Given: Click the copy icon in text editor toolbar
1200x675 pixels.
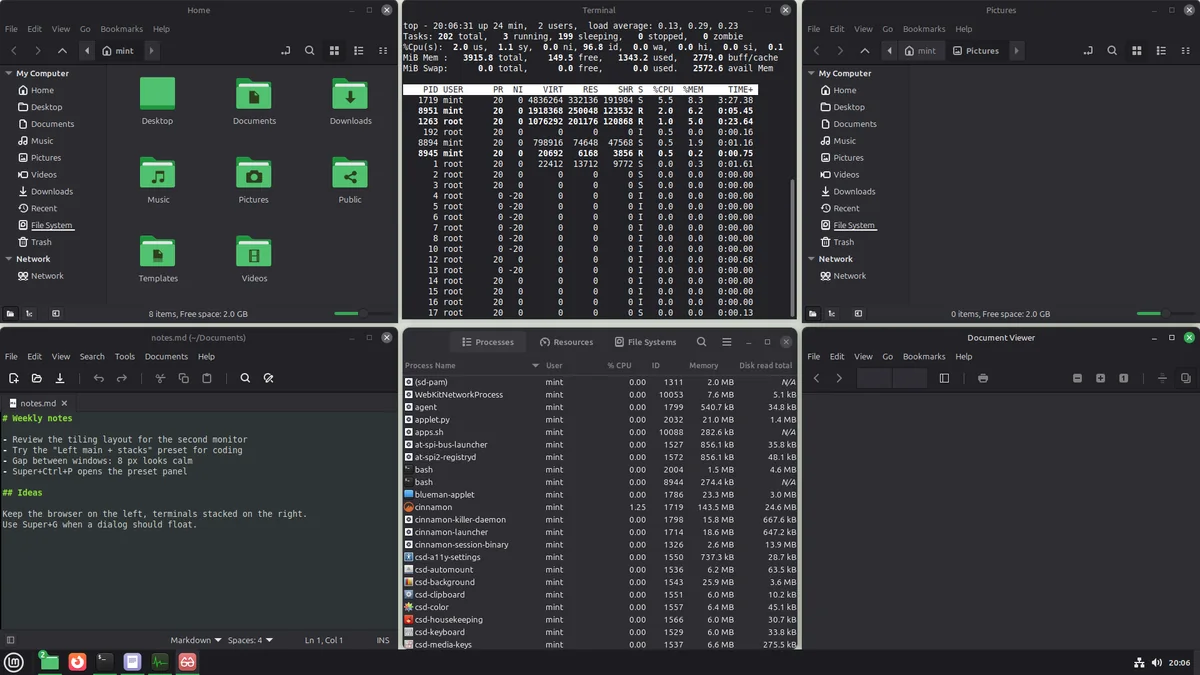Looking at the screenshot, I should [183, 379].
